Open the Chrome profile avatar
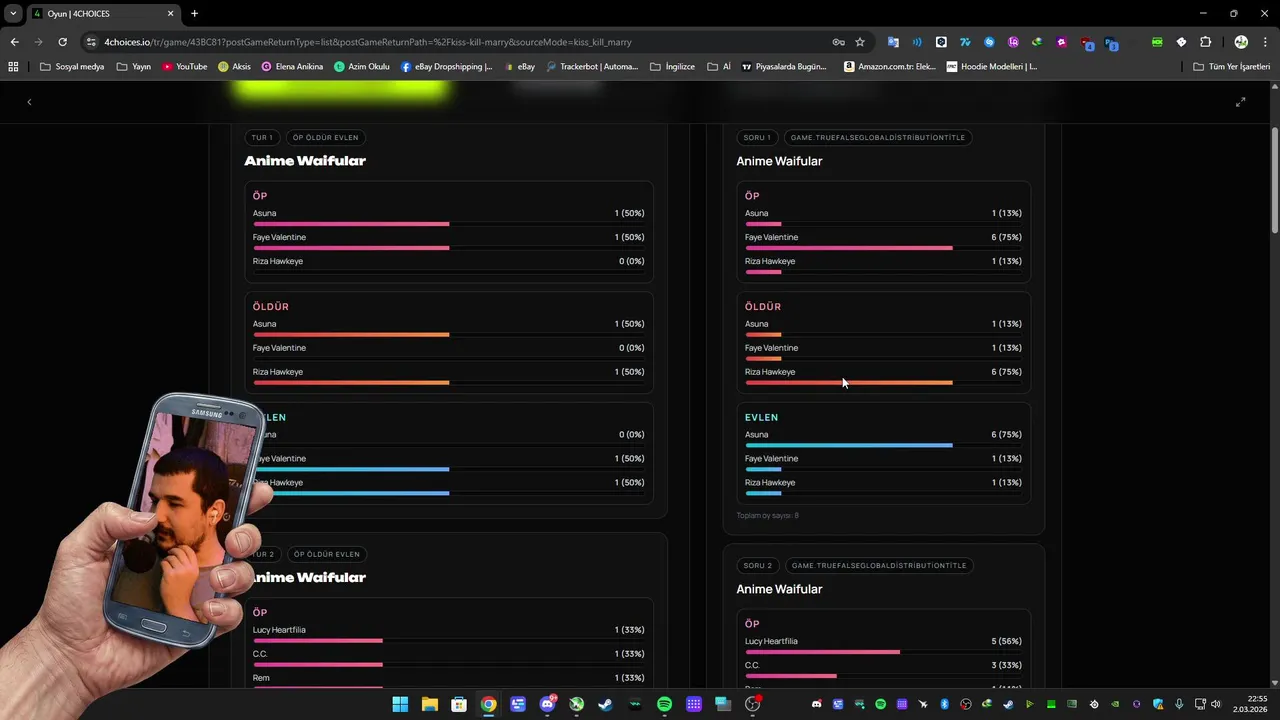The width and height of the screenshot is (1280, 720). pyautogui.click(x=1241, y=42)
